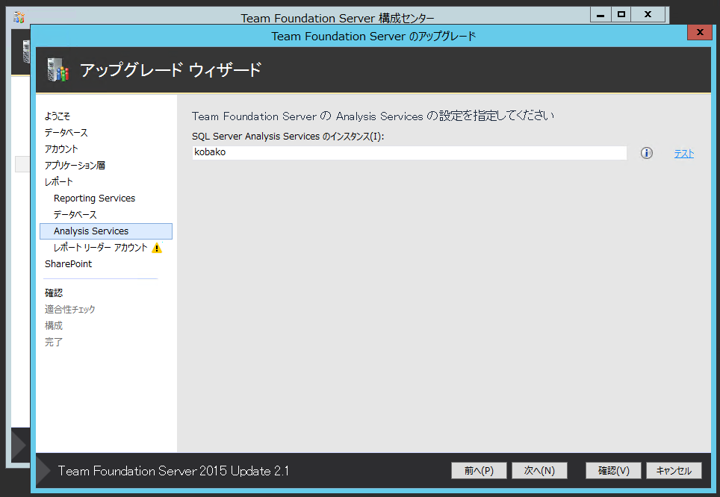Image resolution: width=720 pixels, height=497 pixels.
Task: Click the 前へ(P) button
Action: (479, 470)
